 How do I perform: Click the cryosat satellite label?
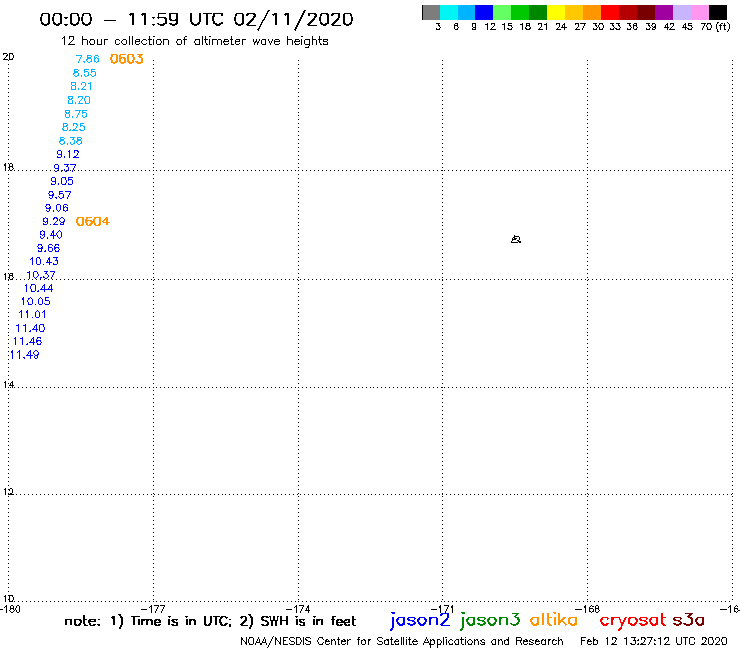coord(633,621)
